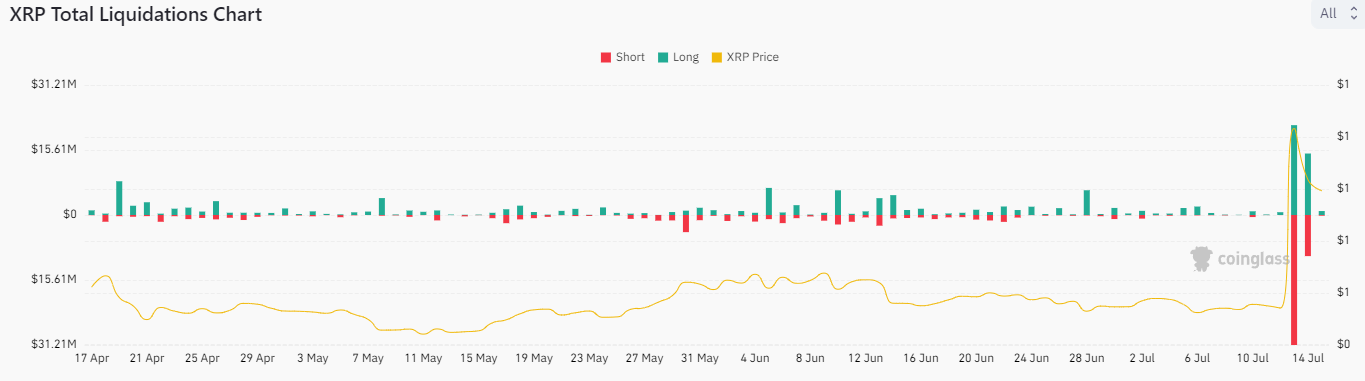Screen dimensions: 1365x381
Task: Click the green bar above 28 Jun
Action: pyautogui.click(x=1087, y=202)
